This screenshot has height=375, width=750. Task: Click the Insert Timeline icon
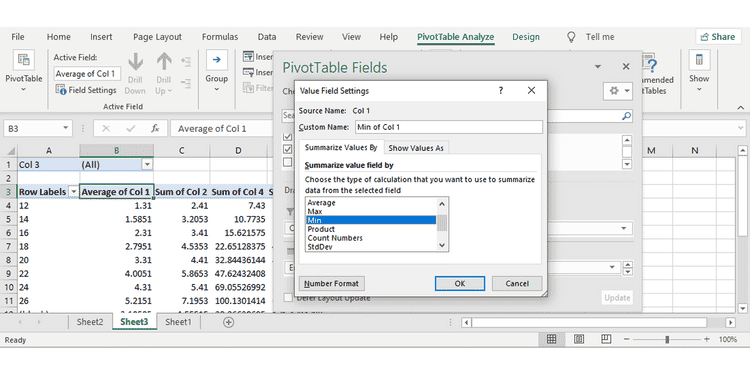[x=248, y=72]
